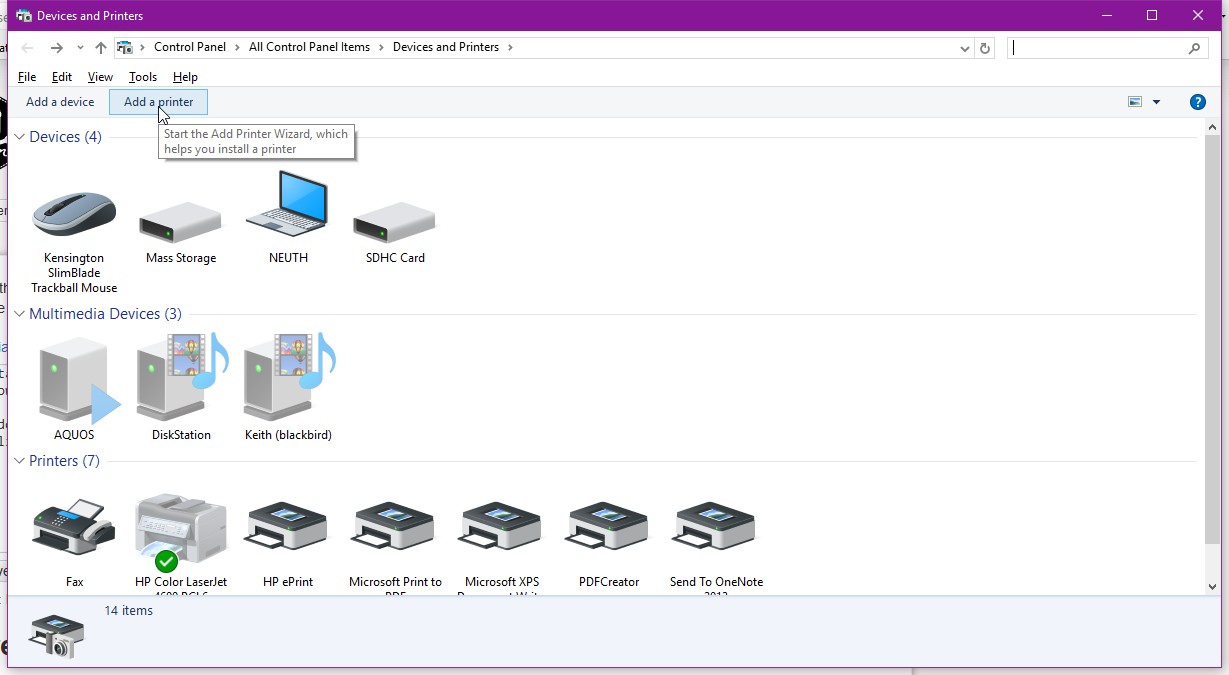Go back with the Back arrow
1229x675 pixels.
[x=27, y=48]
